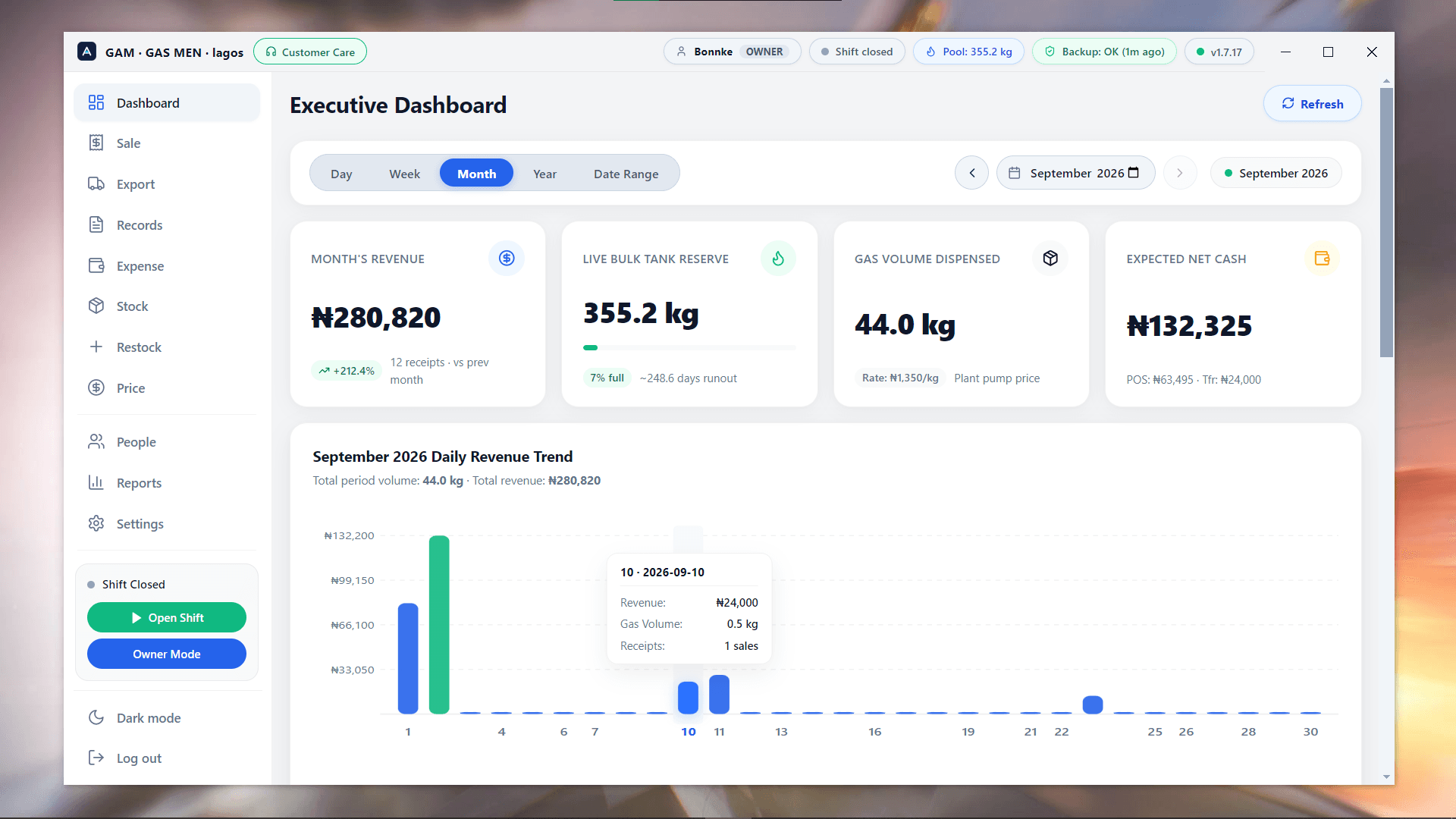This screenshot has height=819, width=1456.
Task: Click the tall green bar for day 2
Action: [439, 624]
